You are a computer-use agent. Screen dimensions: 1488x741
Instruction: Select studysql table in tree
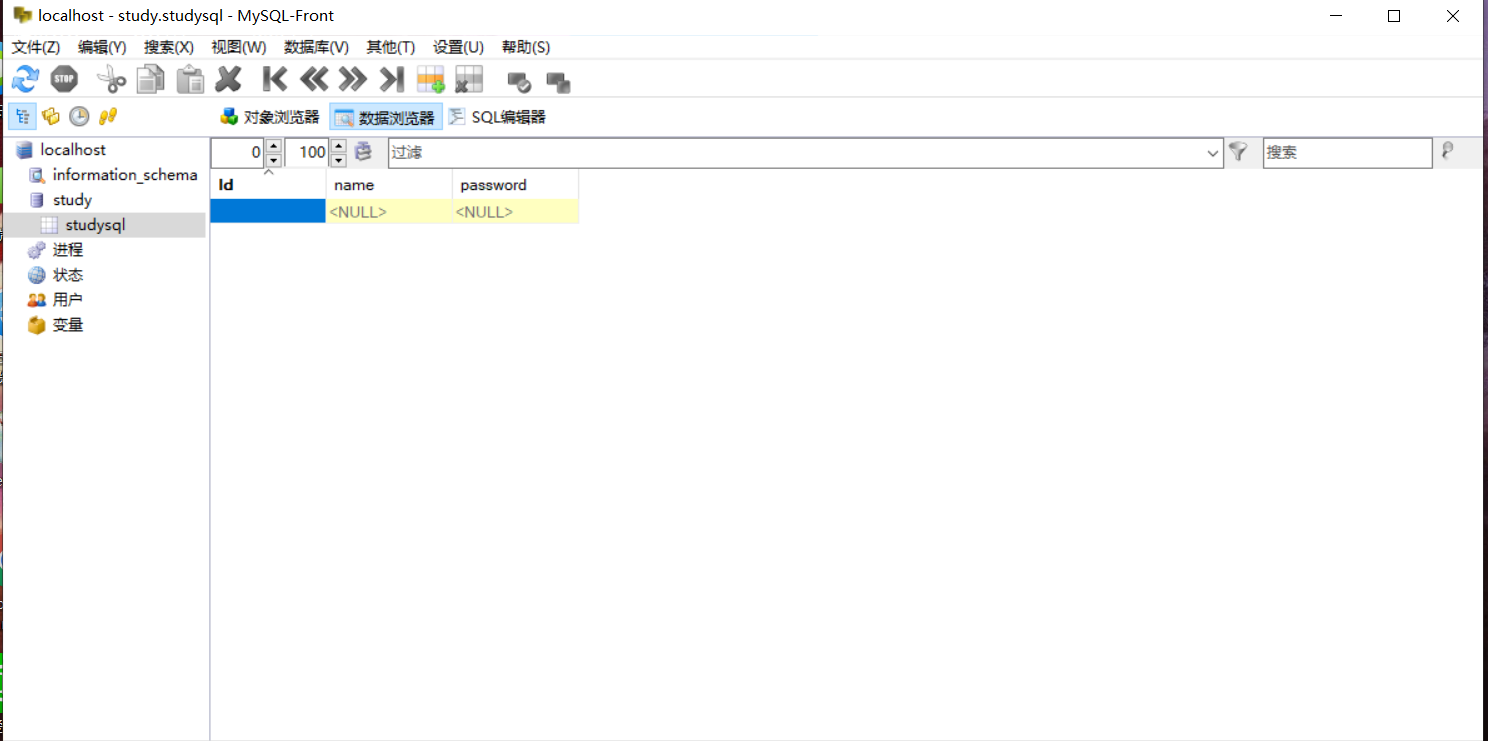click(95, 224)
